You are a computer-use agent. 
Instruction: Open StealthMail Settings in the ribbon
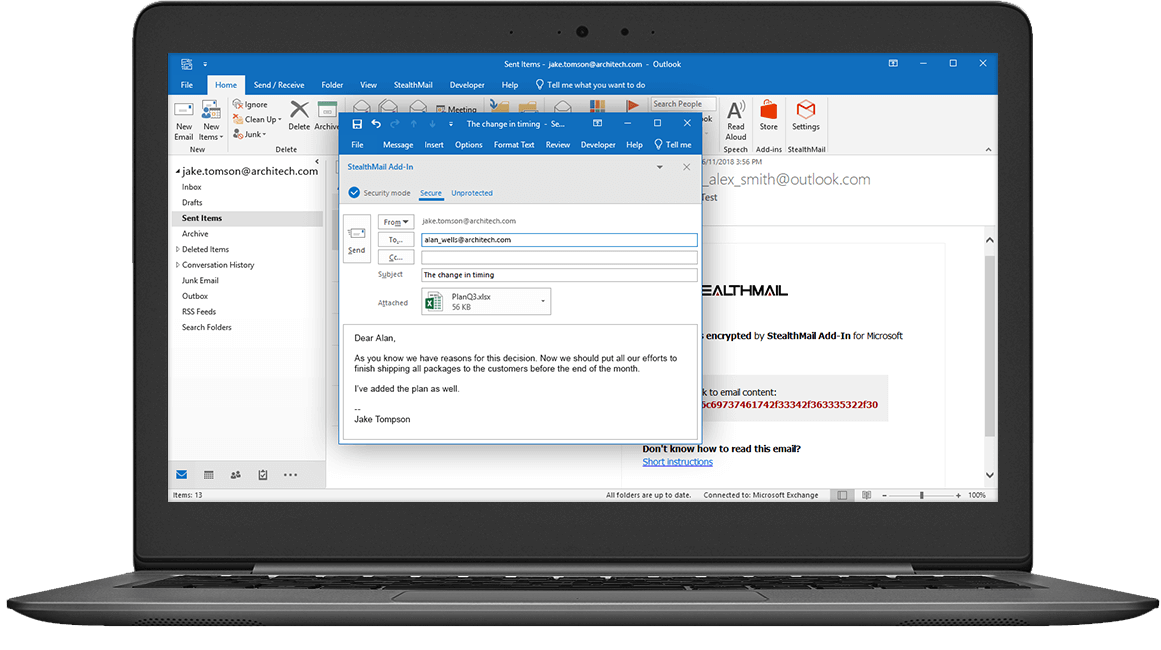click(x=806, y=116)
